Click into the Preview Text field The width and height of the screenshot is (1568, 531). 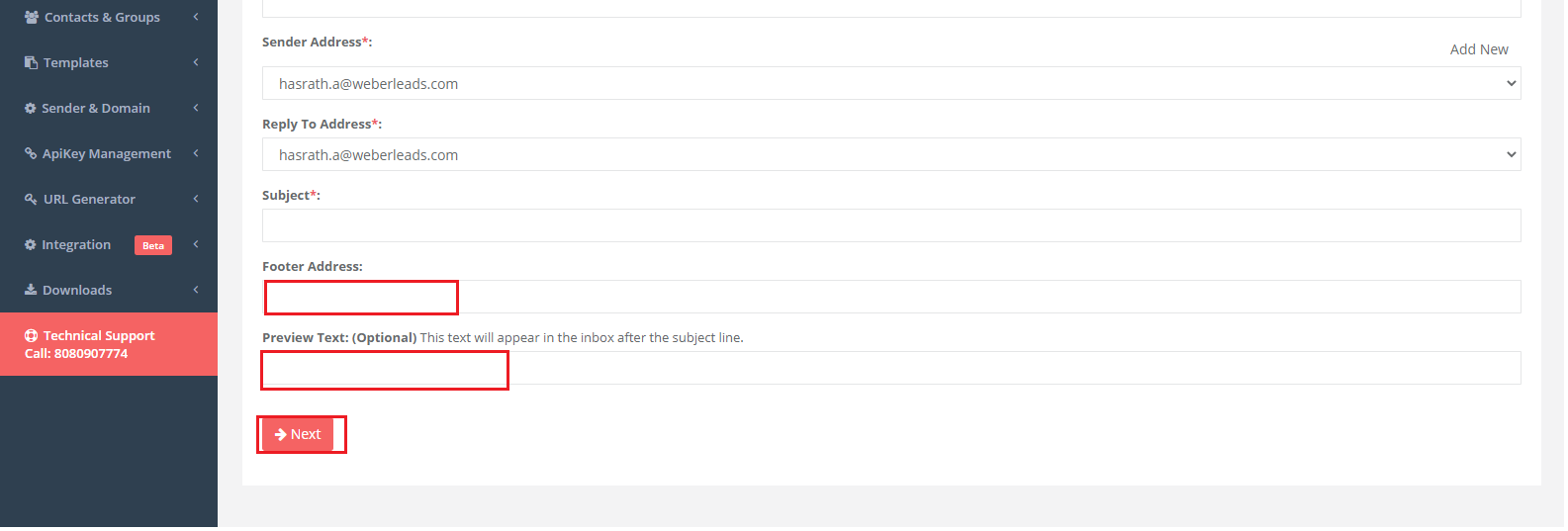tap(890, 369)
